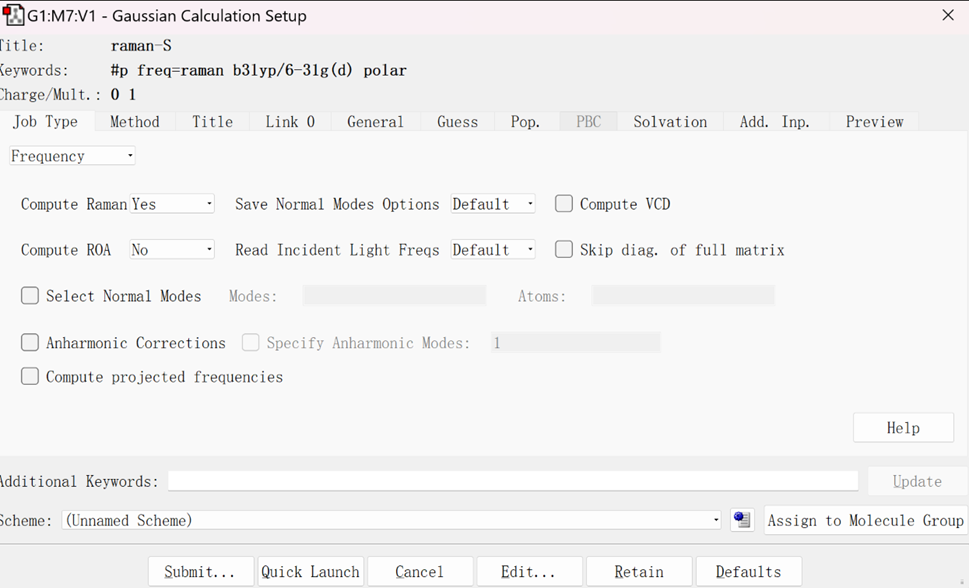The width and height of the screenshot is (969, 588).
Task: Expand the Compute Raman dropdown
Action: (x=172, y=204)
